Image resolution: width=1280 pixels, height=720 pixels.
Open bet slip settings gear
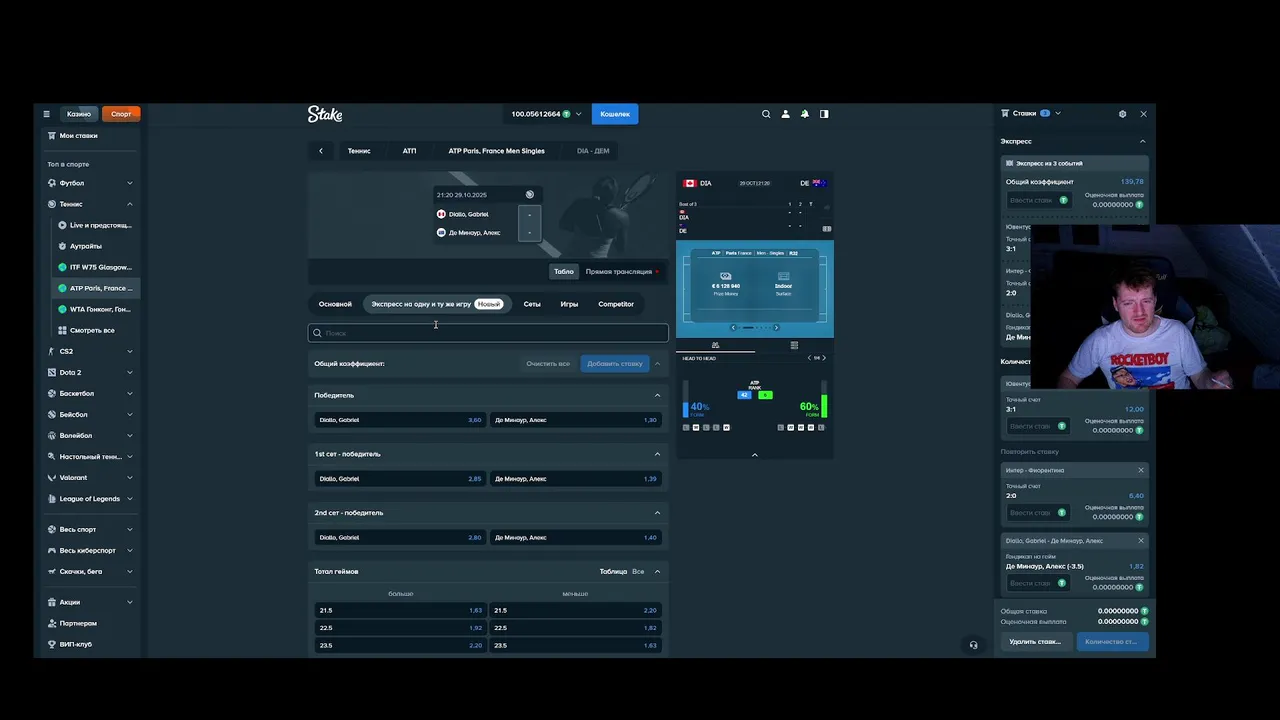[1122, 114]
